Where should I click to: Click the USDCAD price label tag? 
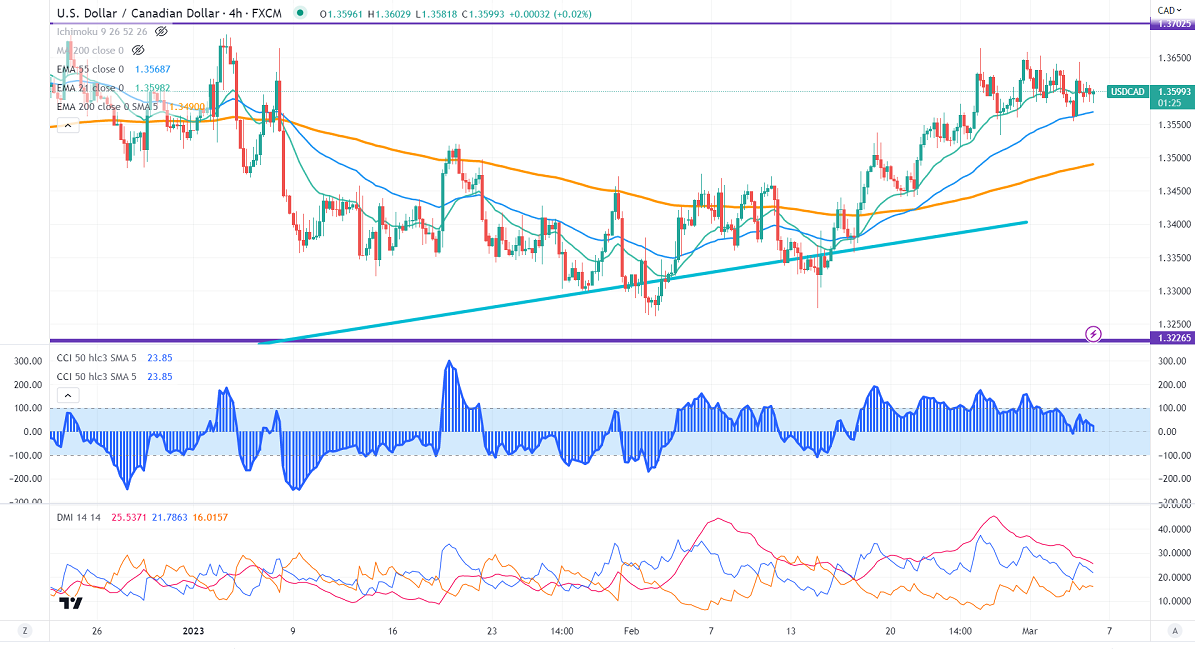tap(1128, 92)
